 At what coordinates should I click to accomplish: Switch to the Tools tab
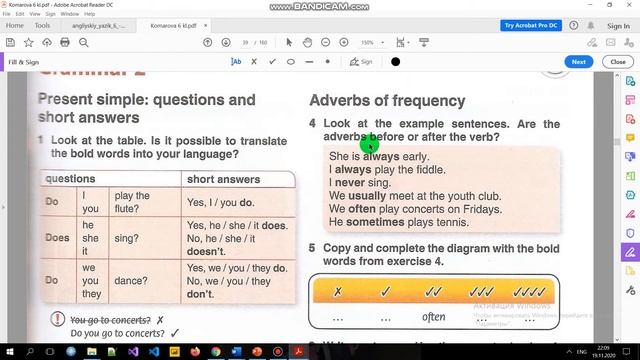[x=42, y=25]
